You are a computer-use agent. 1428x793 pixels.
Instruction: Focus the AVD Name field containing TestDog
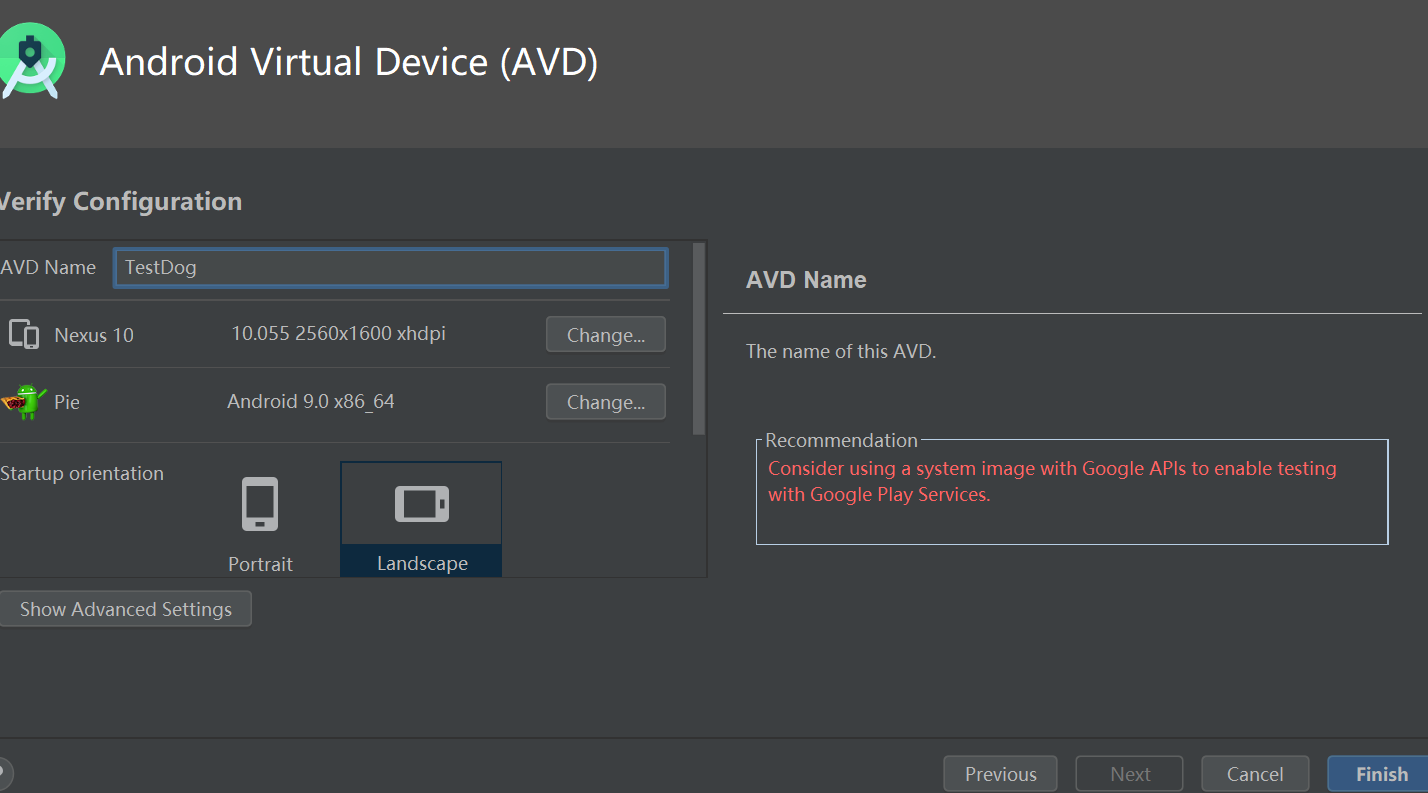click(x=390, y=268)
